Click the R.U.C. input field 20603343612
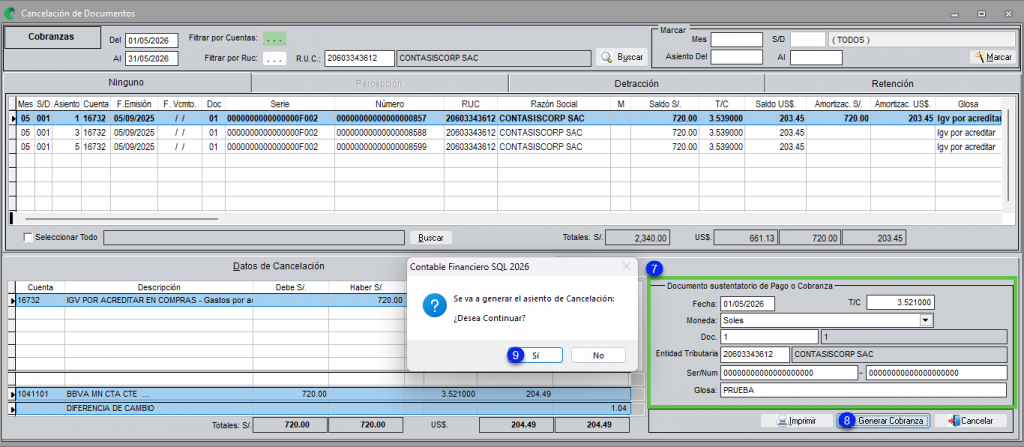The height and width of the screenshot is (447, 1024). point(359,58)
